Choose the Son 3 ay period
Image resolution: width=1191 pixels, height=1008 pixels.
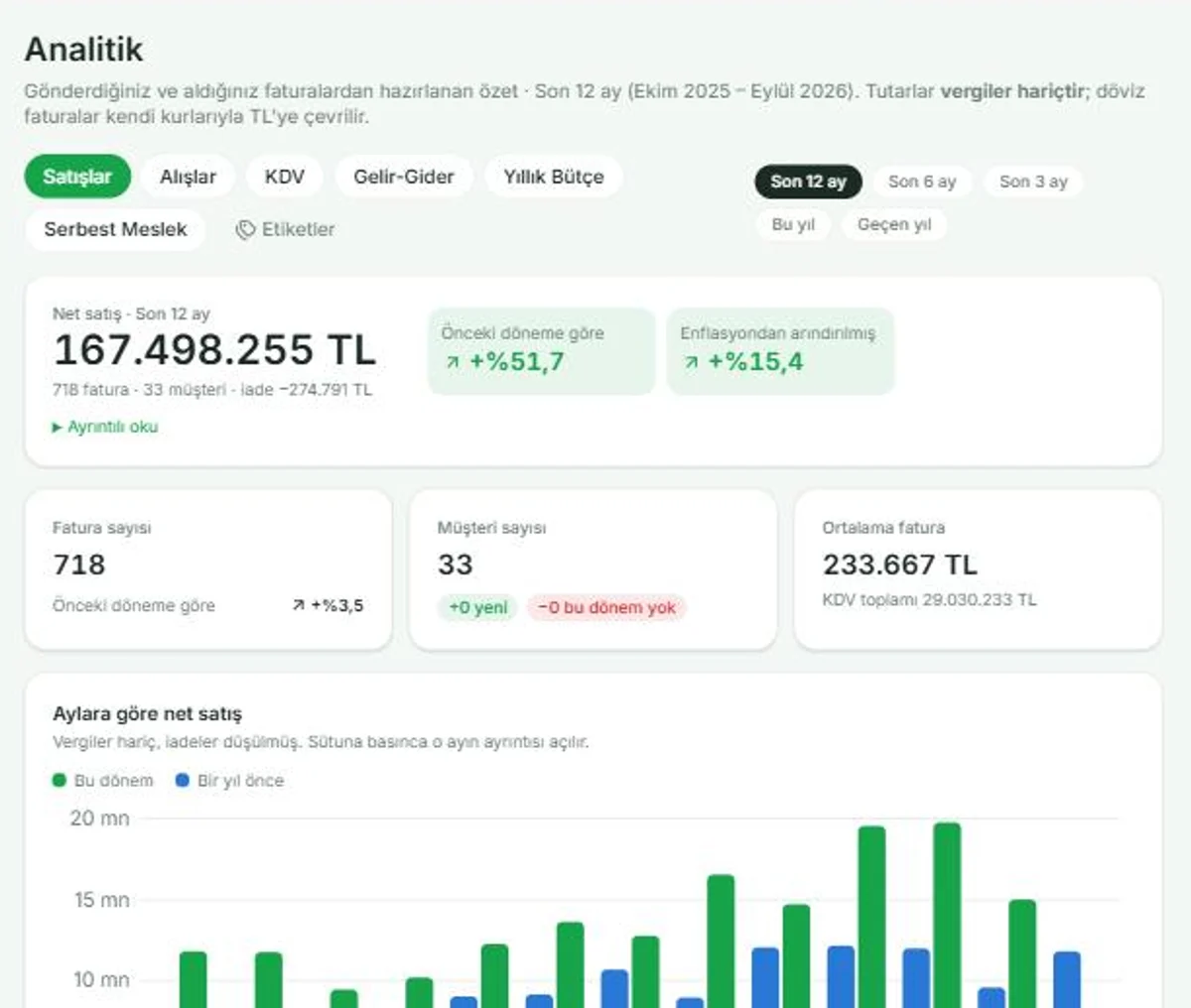[1033, 182]
